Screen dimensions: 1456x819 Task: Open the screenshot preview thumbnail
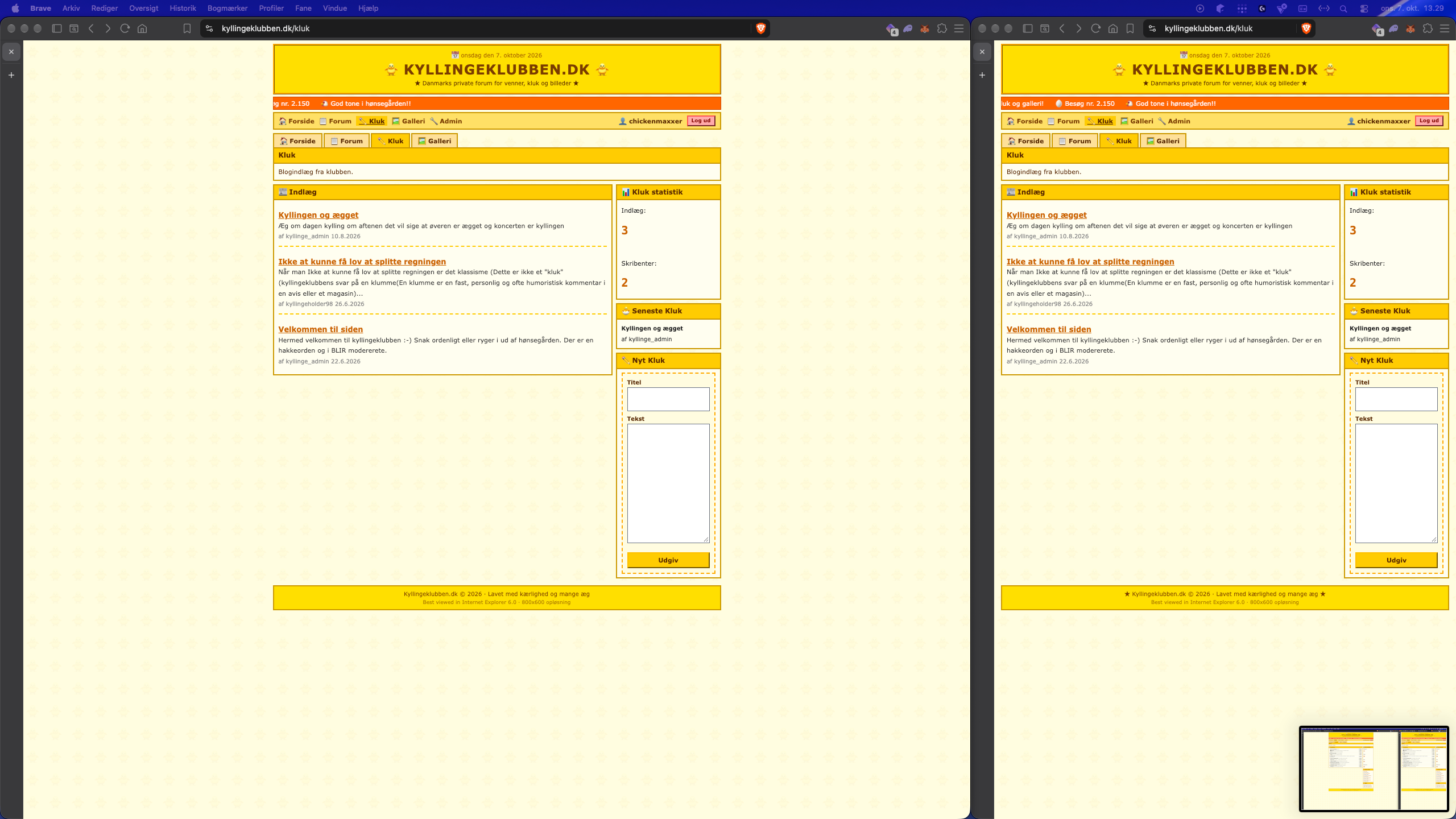(x=1374, y=769)
